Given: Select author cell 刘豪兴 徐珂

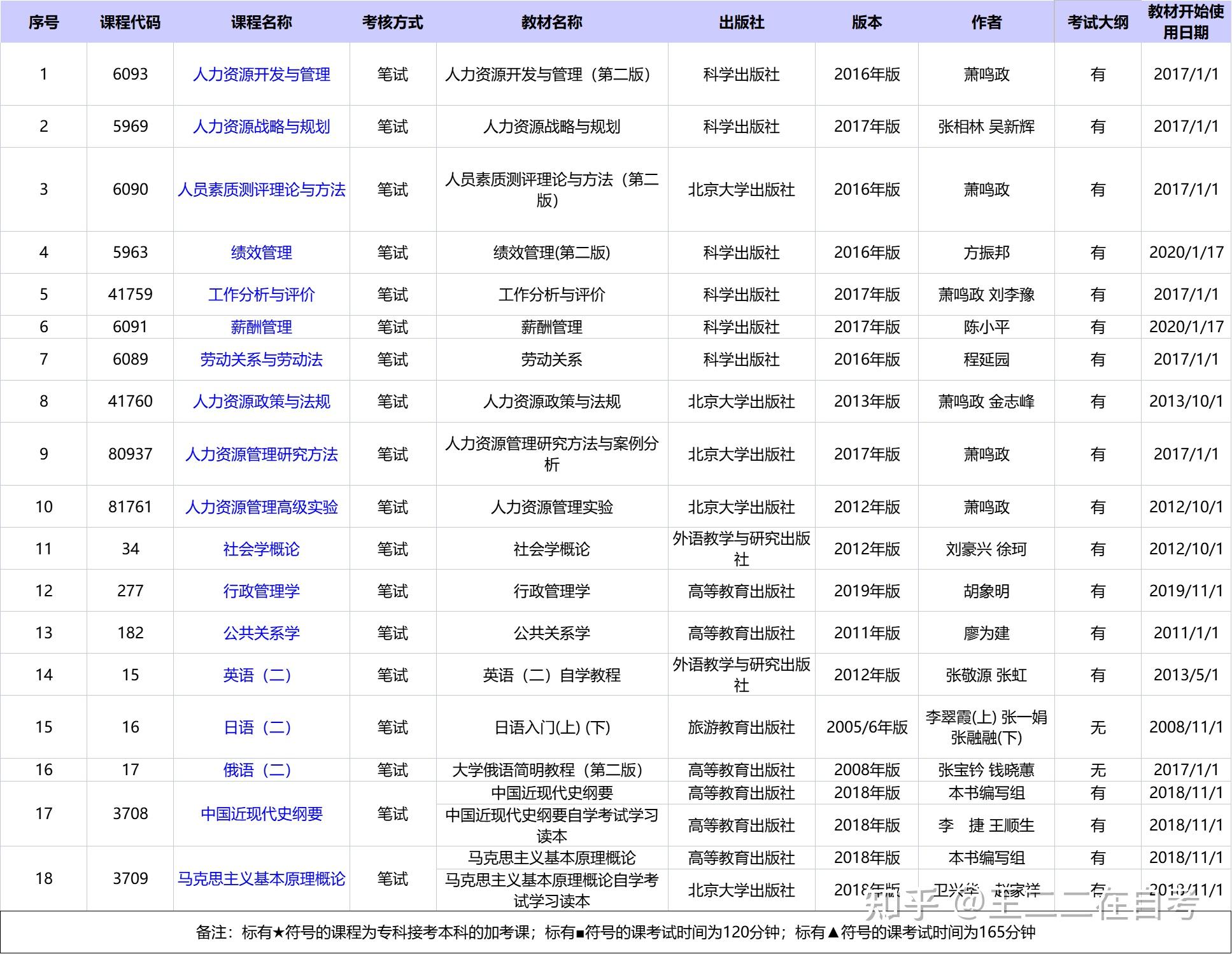Looking at the screenshot, I should [x=986, y=549].
